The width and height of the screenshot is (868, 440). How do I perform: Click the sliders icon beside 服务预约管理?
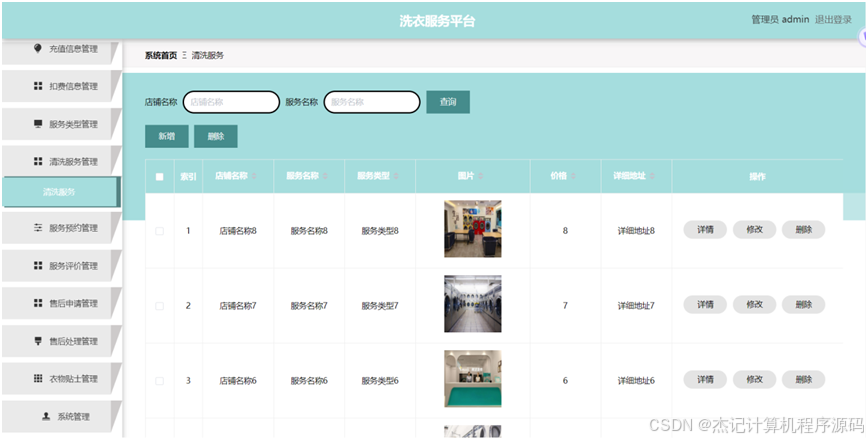click(38, 228)
